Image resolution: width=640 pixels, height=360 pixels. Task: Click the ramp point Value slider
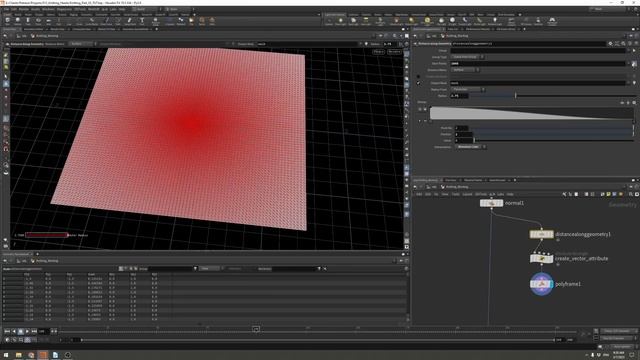coord(552,140)
